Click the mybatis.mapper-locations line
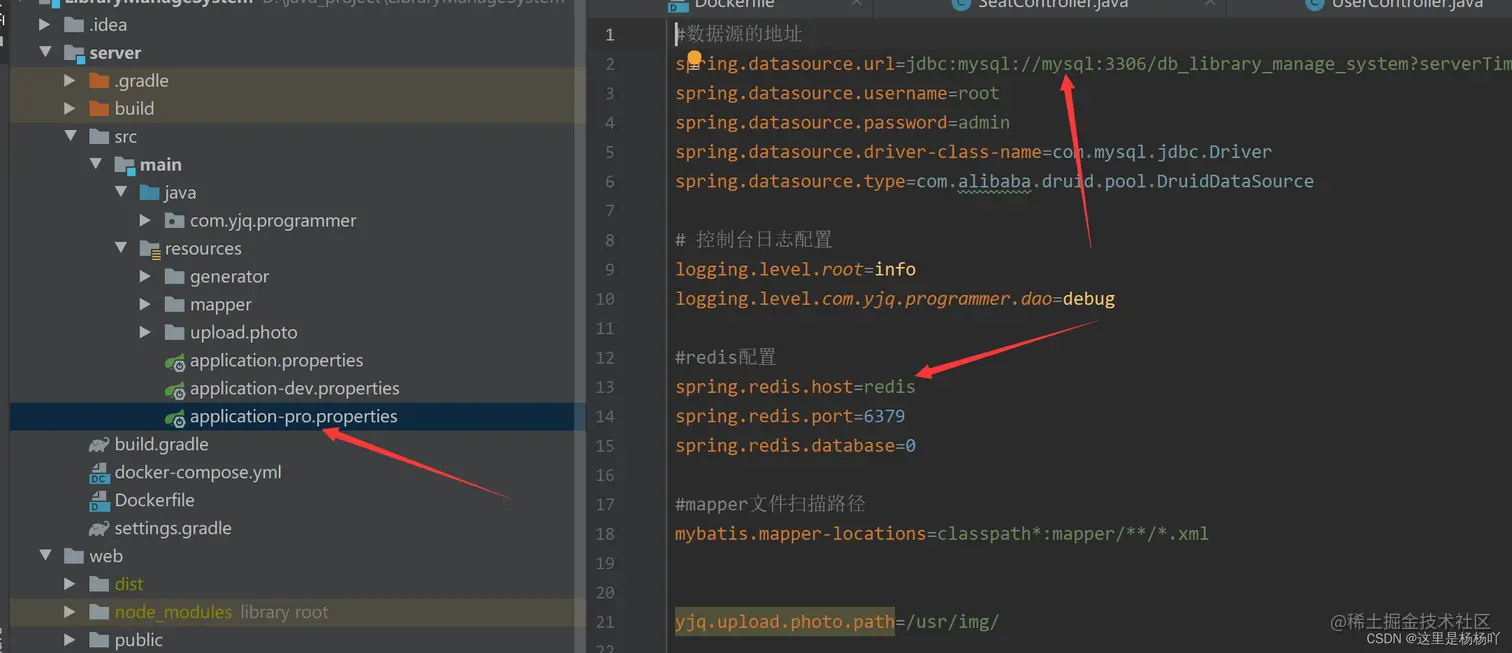1512x653 pixels. pos(942,534)
